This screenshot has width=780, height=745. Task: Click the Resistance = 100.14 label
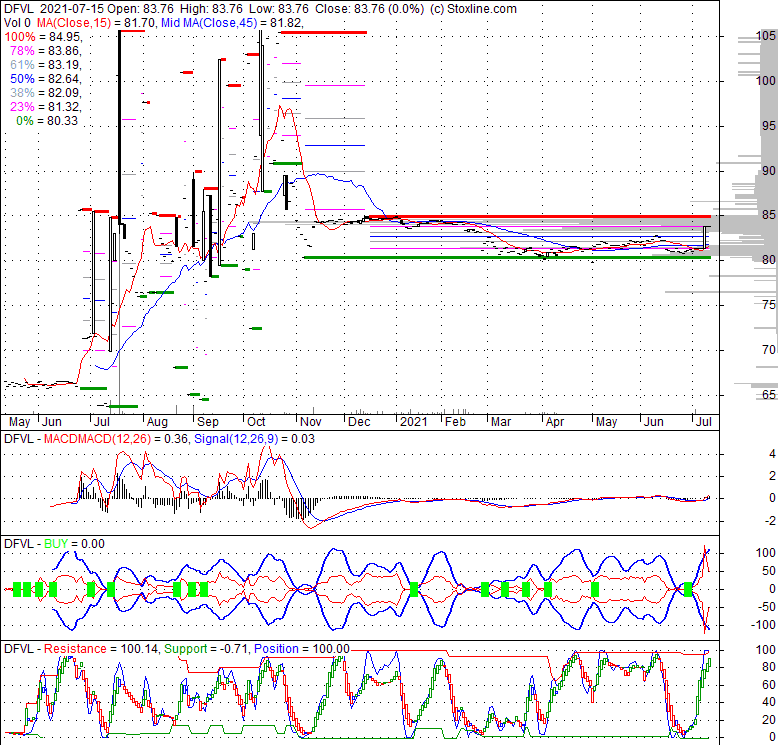click(x=101, y=649)
